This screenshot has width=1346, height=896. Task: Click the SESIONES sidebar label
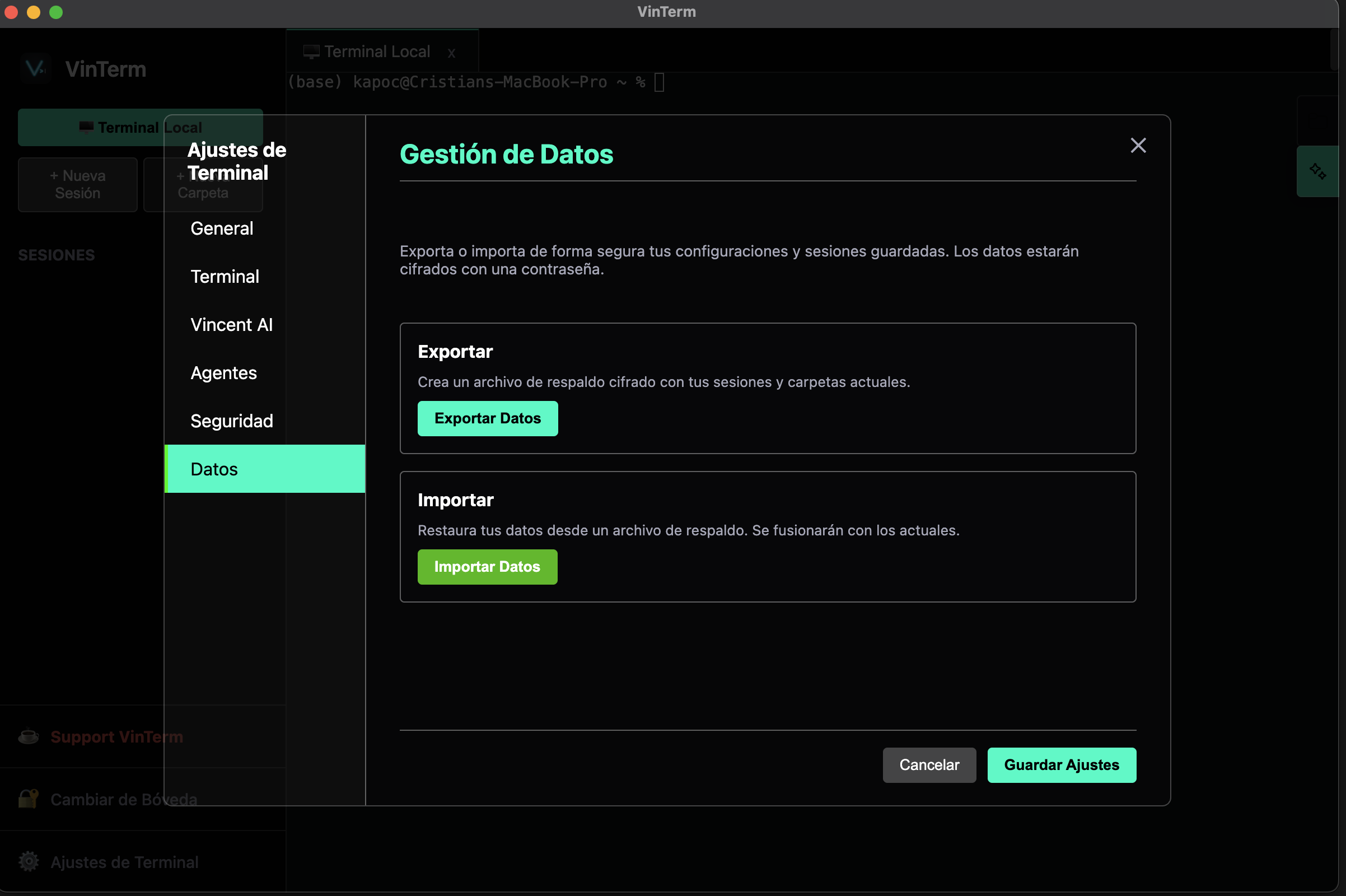[57, 255]
